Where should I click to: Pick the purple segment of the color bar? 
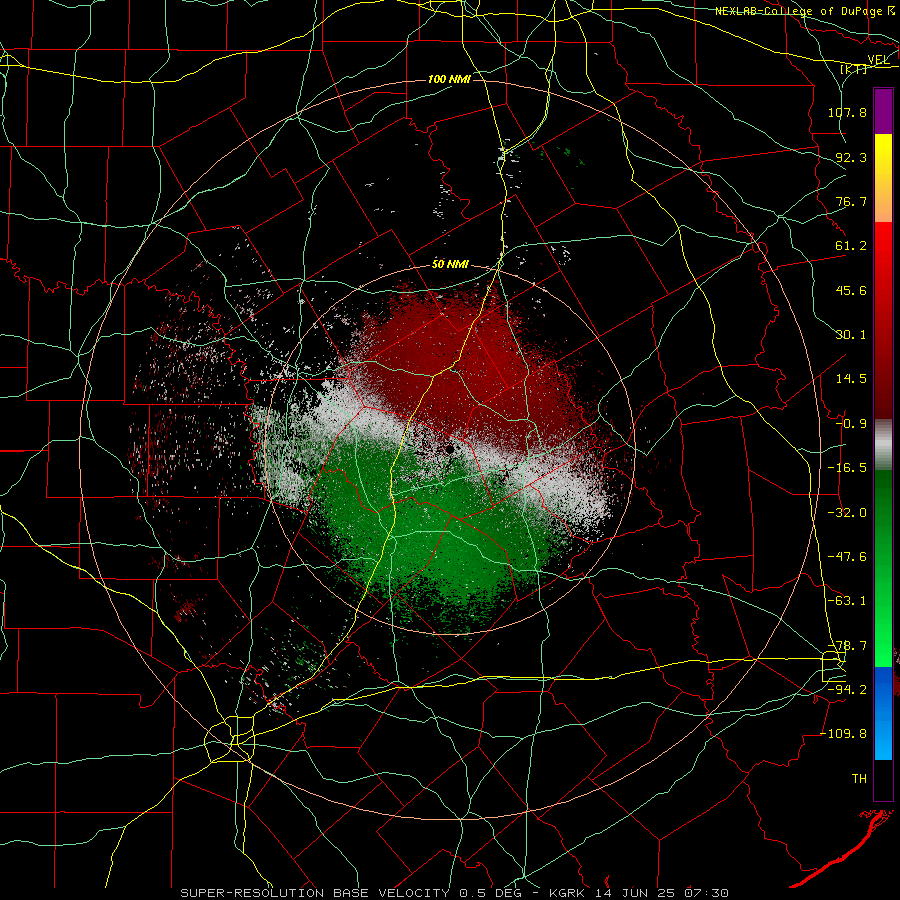(x=883, y=111)
